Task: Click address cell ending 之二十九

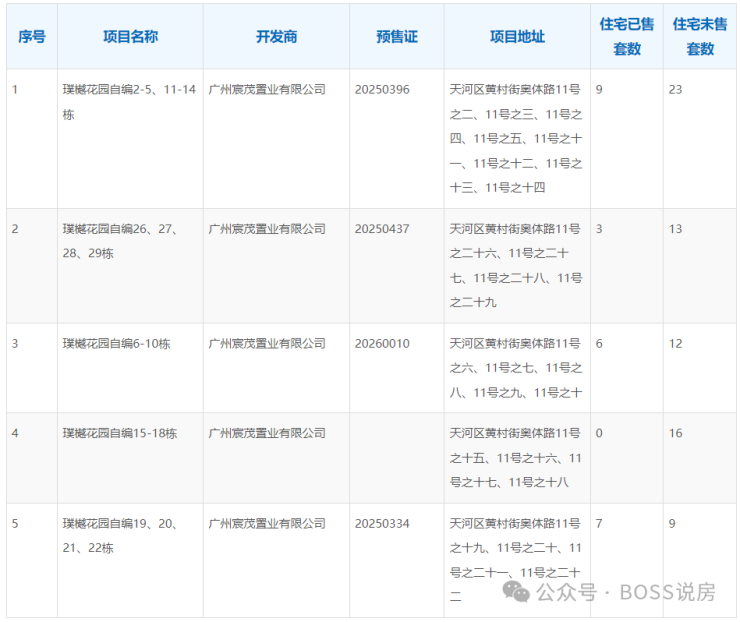Action: 516,266
